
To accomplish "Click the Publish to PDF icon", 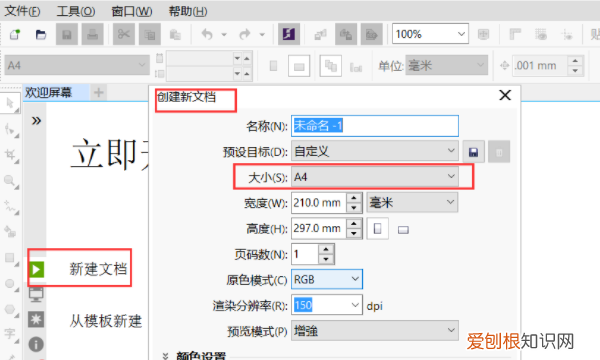I will [371, 34].
